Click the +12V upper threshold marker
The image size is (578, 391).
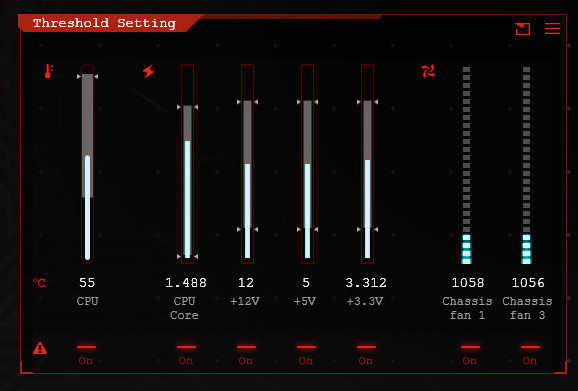coord(247,102)
